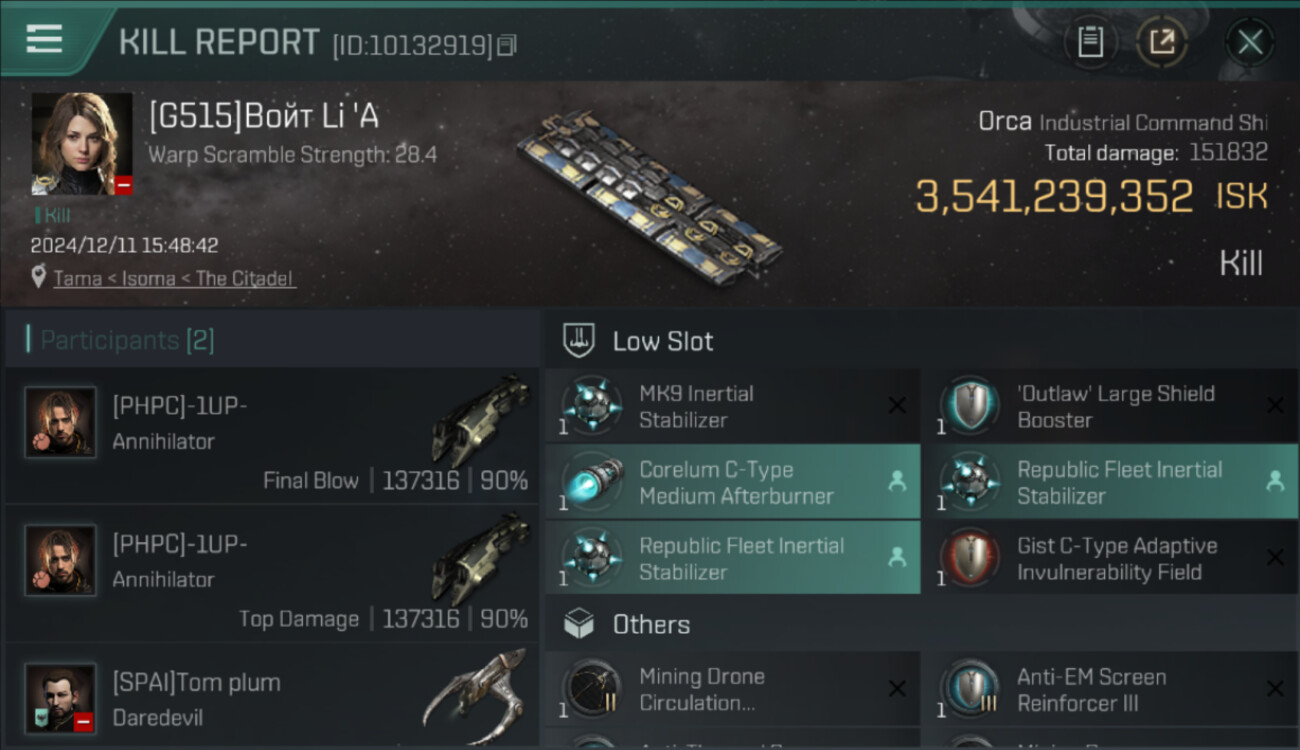Viewport: 1300px width, 750px height.
Task: Close the kill report window
Action: pyautogui.click(x=1250, y=42)
